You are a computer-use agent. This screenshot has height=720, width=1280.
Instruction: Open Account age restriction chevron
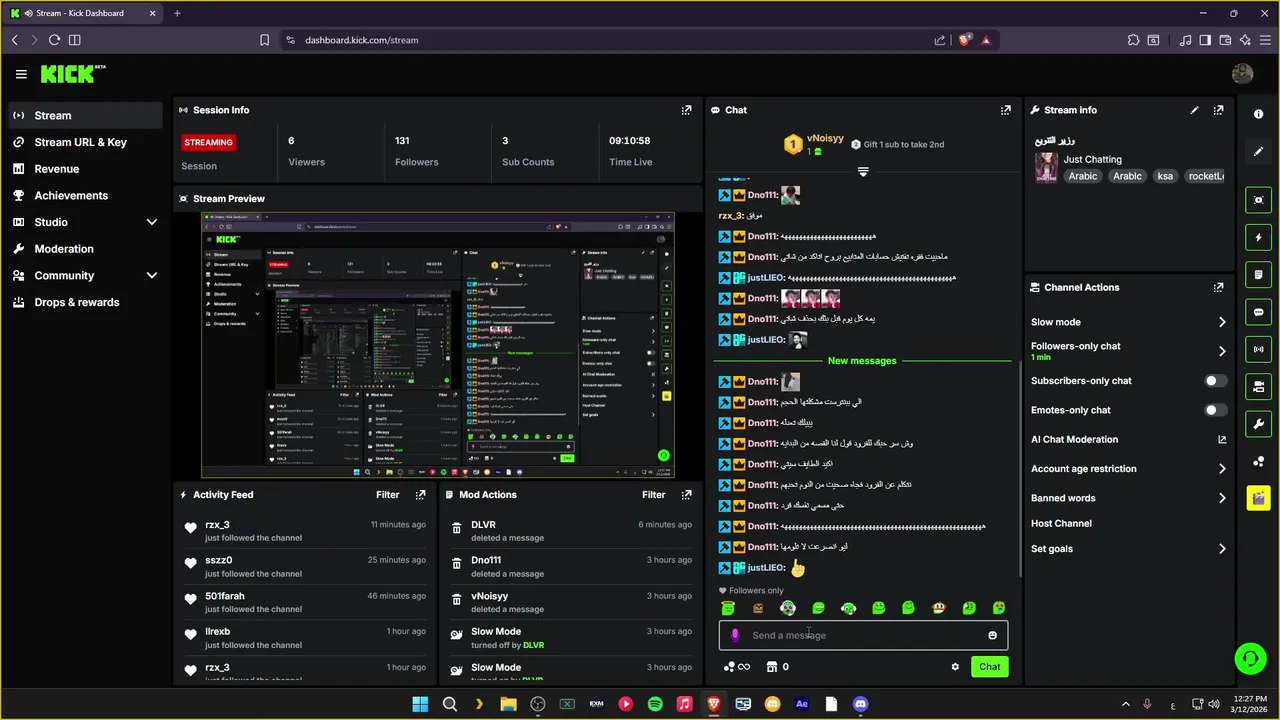(x=1221, y=468)
